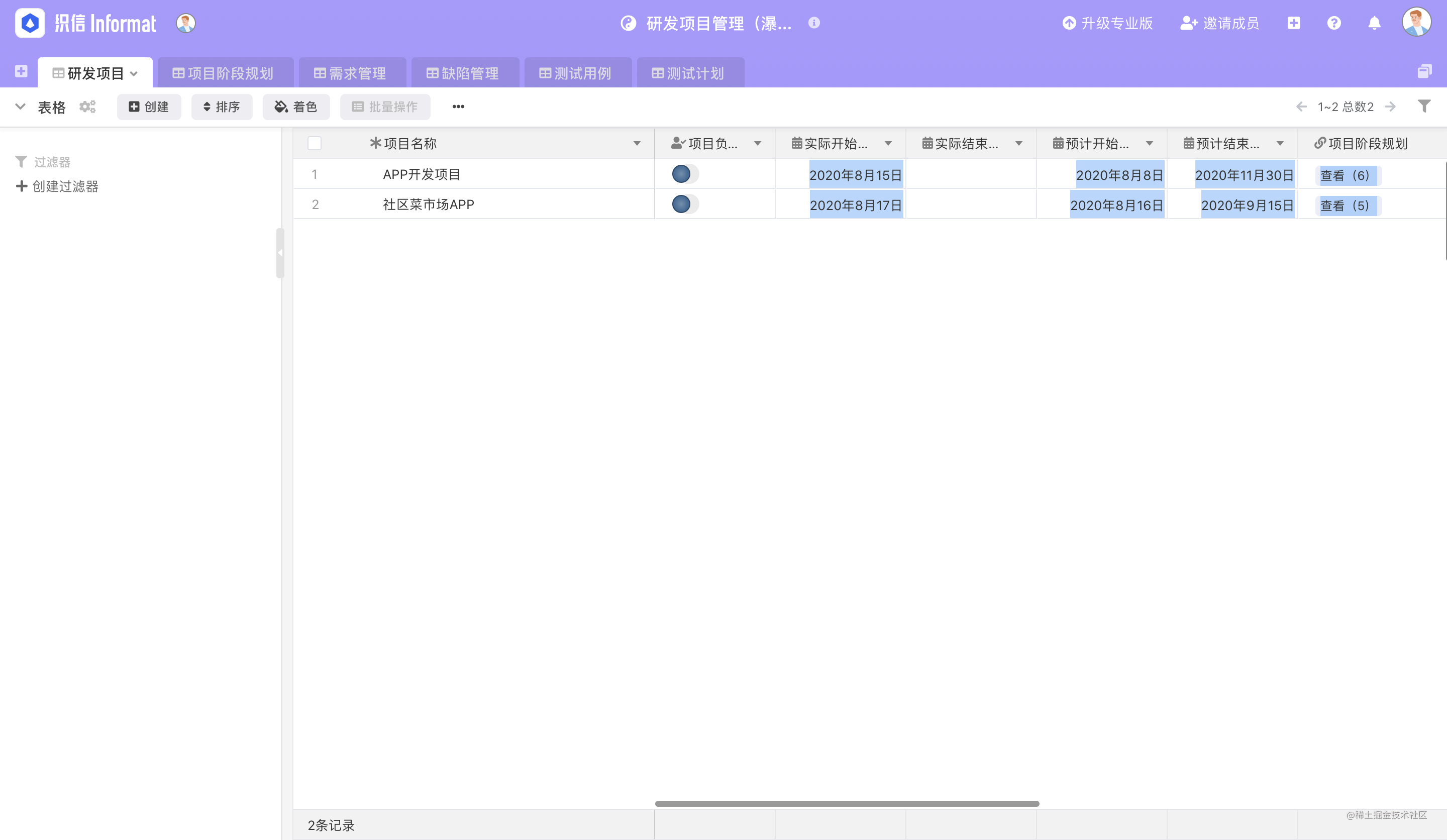Click the info icon next to 研发项目管理
The image size is (1447, 840).
[x=813, y=24]
